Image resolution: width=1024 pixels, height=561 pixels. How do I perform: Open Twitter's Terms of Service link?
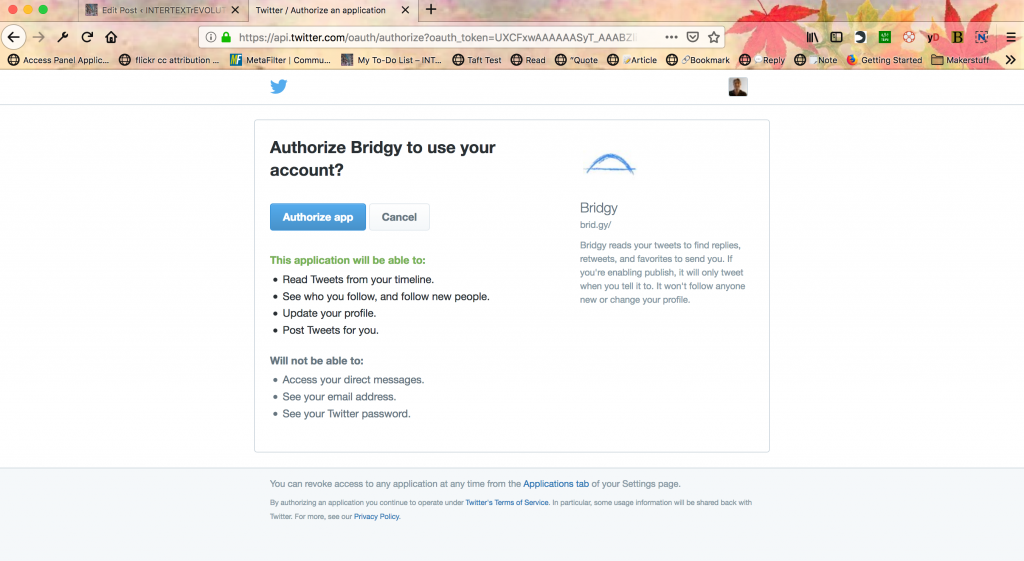click(x=507, y=503)
